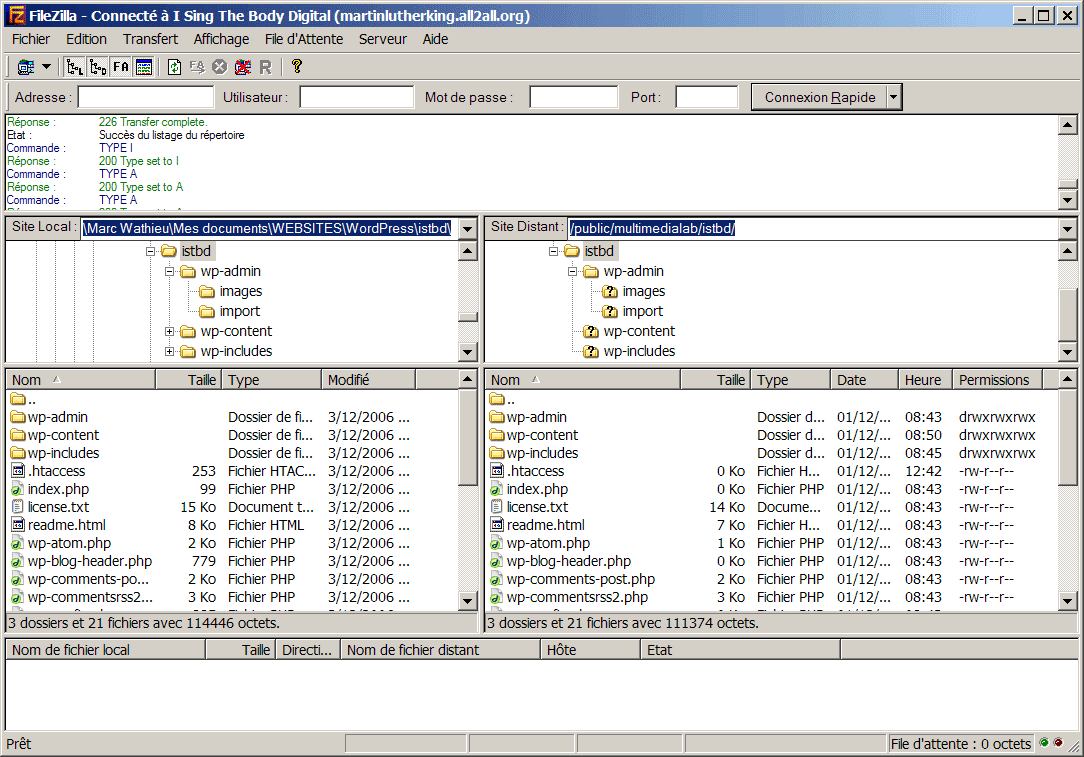
Task: Click the wp-blog-header.php icon in remote list
Action: click(x=496, y=561)
